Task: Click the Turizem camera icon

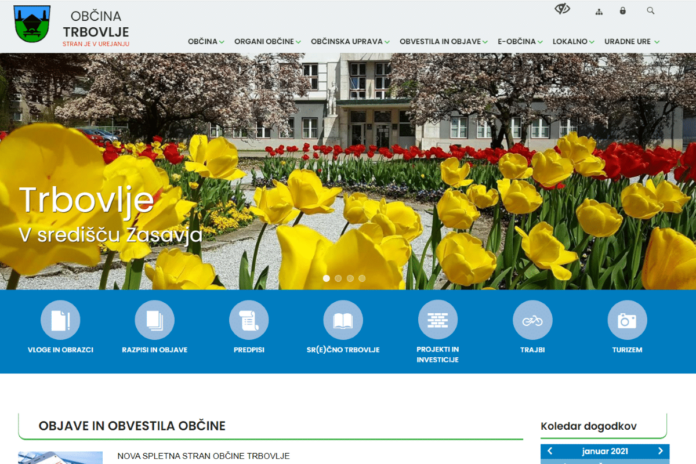Action: point(627,320)
